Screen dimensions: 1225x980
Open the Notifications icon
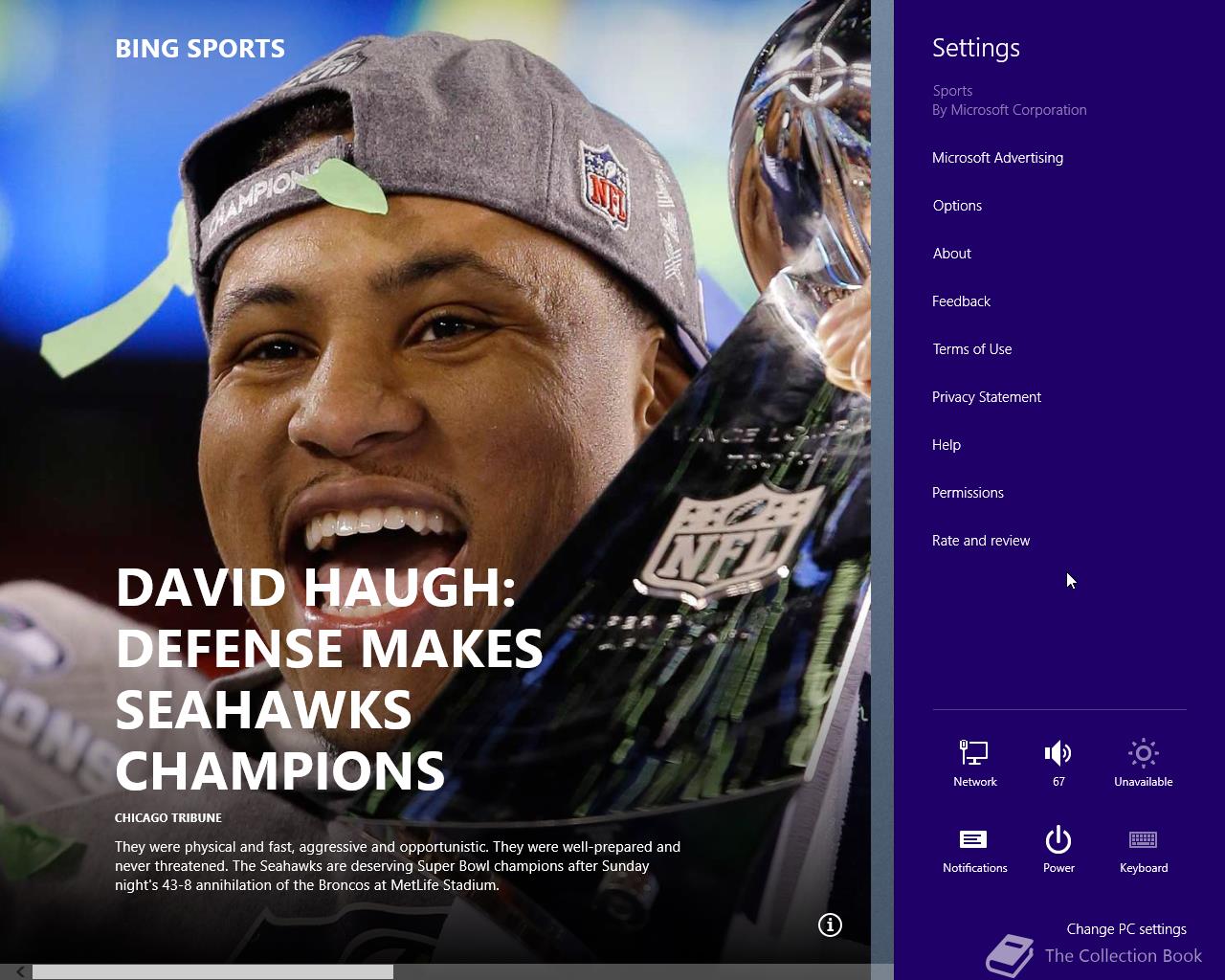click(x=973, y=839)
